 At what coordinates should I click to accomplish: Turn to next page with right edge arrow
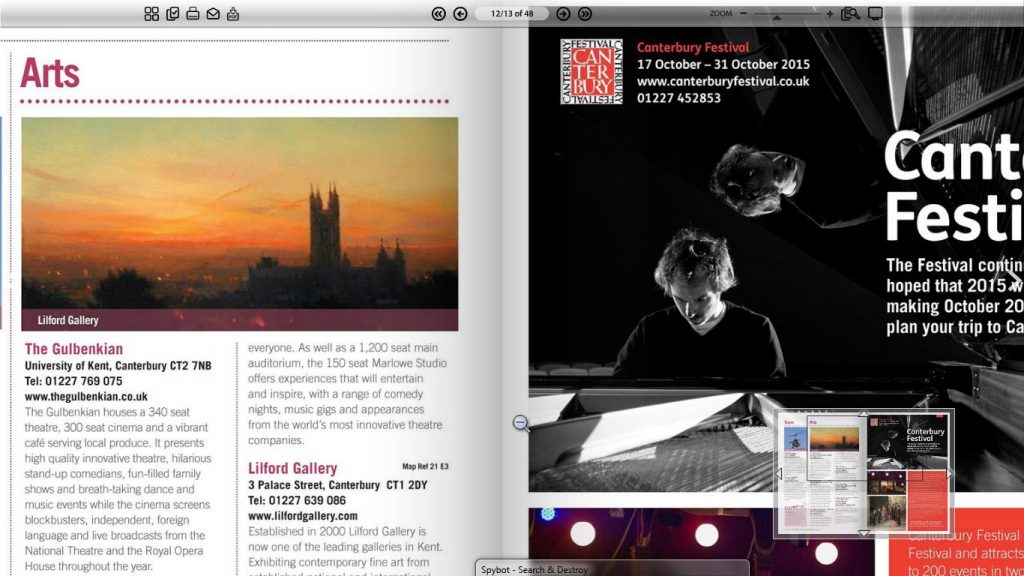(1014, 281)
